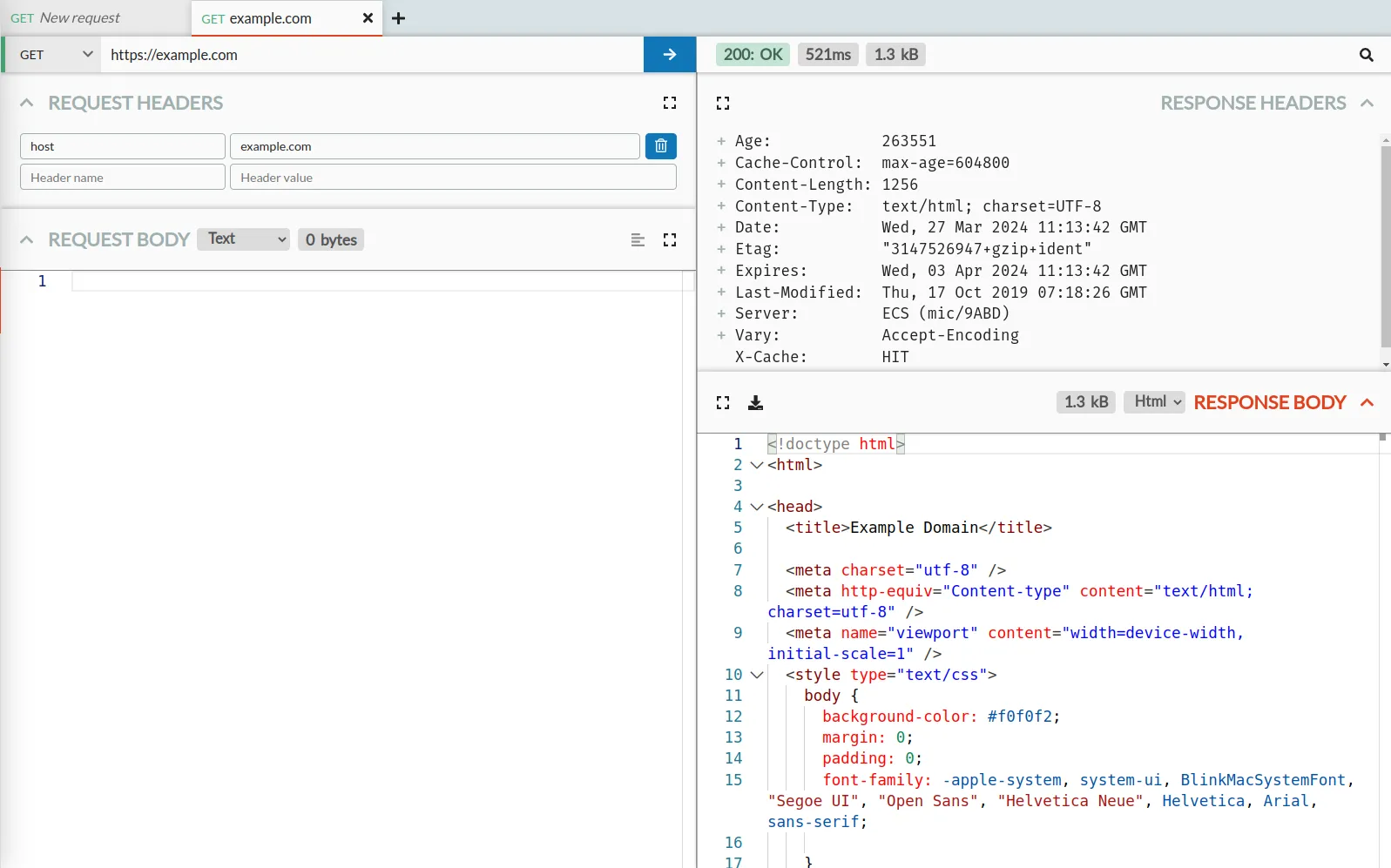Click the plus icon next to Content-Type header
Screen dimensions: 1391x868
(x=721, y=205)
